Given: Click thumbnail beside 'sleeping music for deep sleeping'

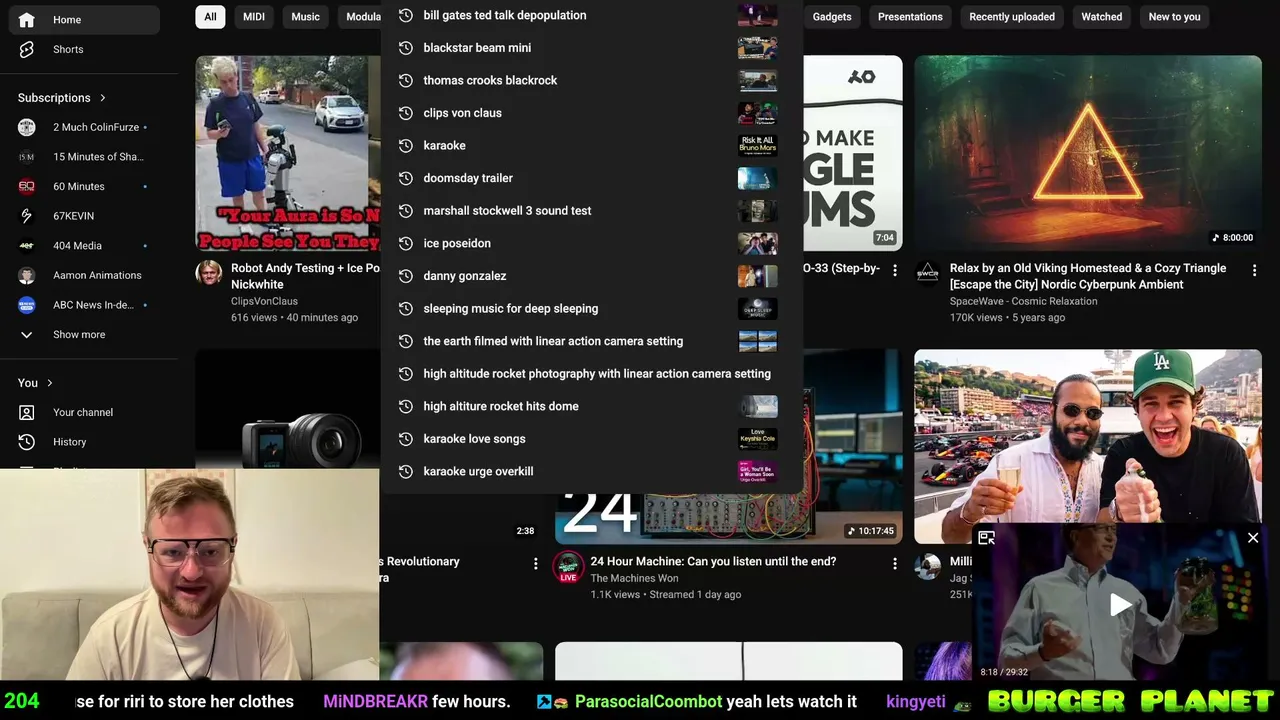Looking at the screenshot, I should click(x=757, y=308).
